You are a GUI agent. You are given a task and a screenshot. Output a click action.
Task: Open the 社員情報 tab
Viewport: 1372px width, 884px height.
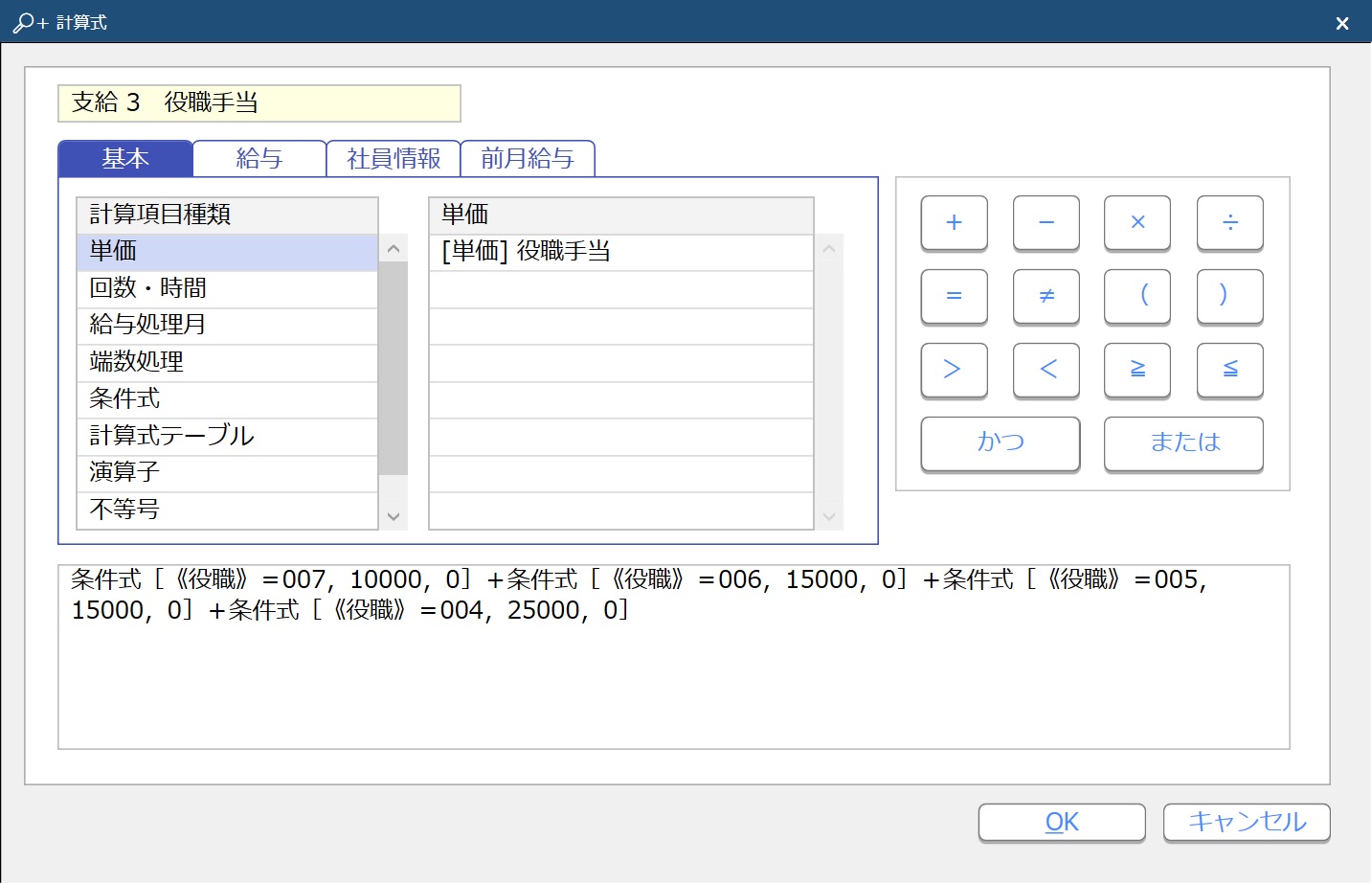click(x=394, y=159)
